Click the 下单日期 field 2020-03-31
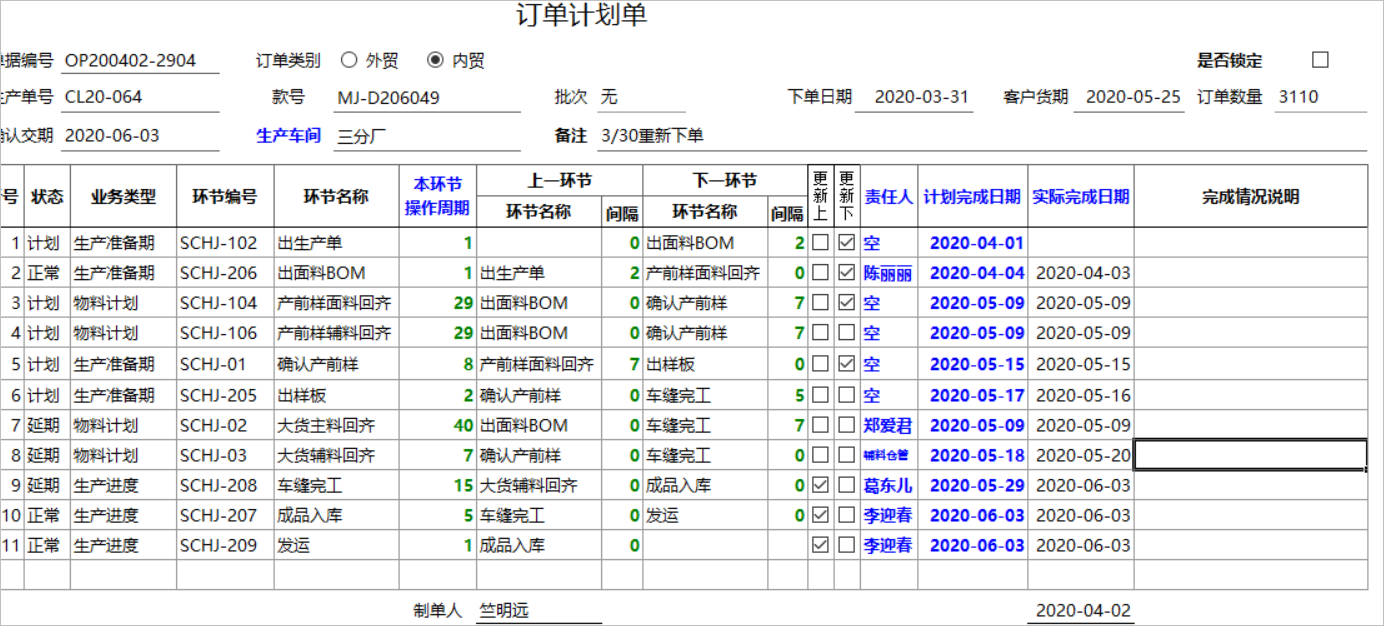Image resolution: width=1384 pixels, height=626 pixels. click(914, 97)
